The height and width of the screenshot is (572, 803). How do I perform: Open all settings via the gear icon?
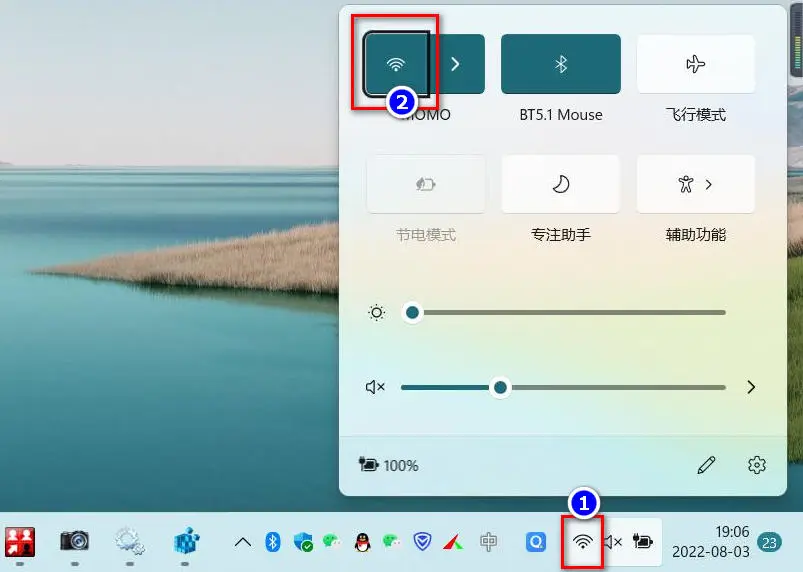757,465
